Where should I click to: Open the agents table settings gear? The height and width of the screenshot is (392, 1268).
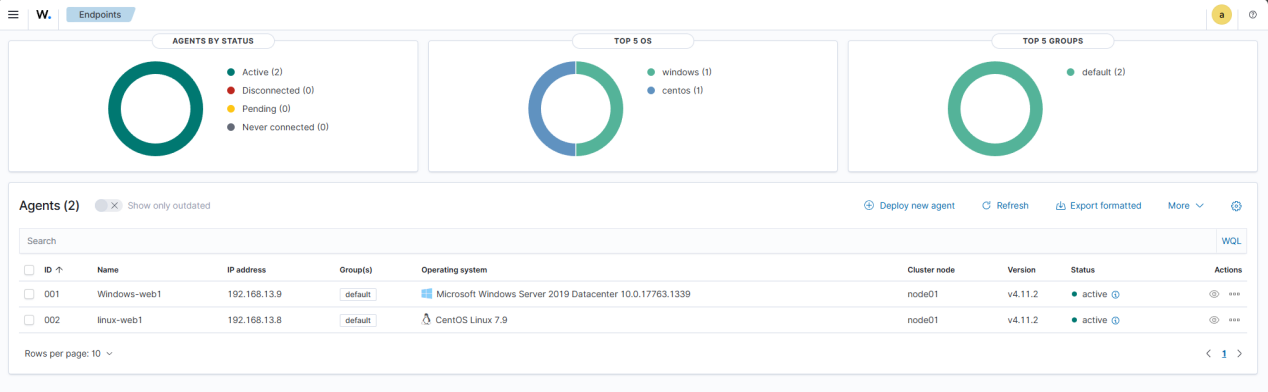[1236, 206]
